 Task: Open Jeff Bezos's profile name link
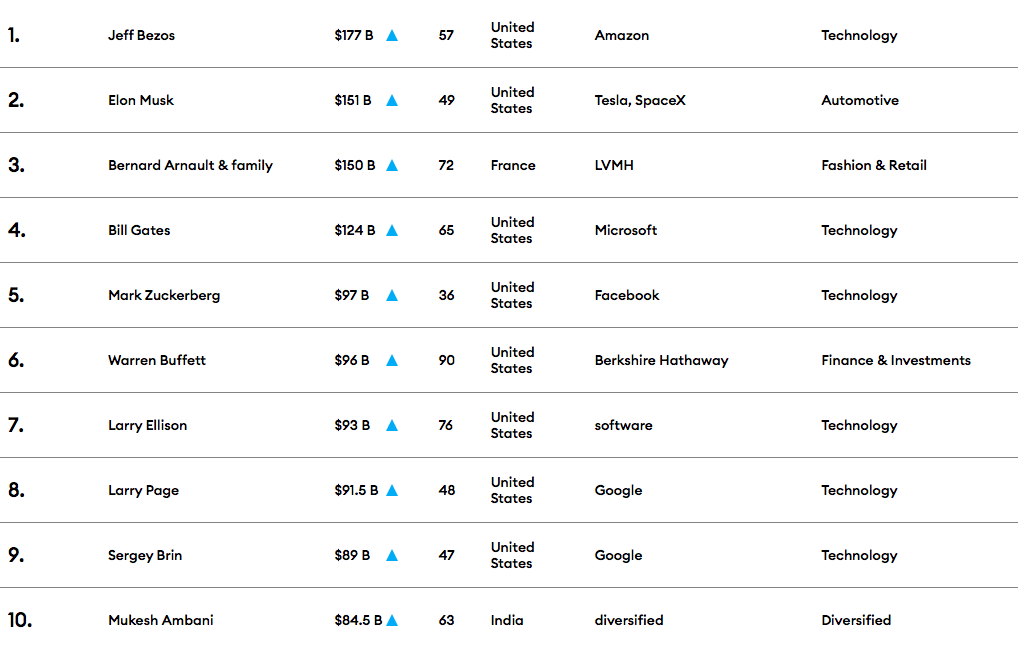coord(141,36)
